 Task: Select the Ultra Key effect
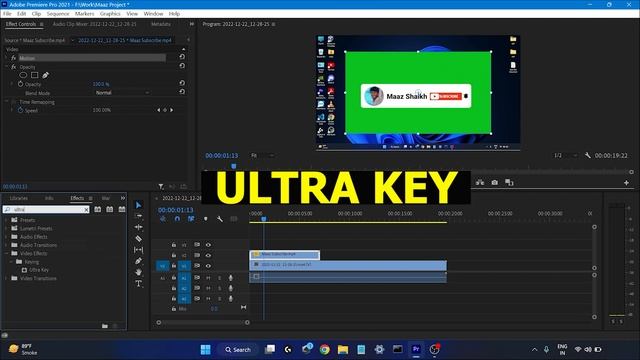(x=39, y=270)
